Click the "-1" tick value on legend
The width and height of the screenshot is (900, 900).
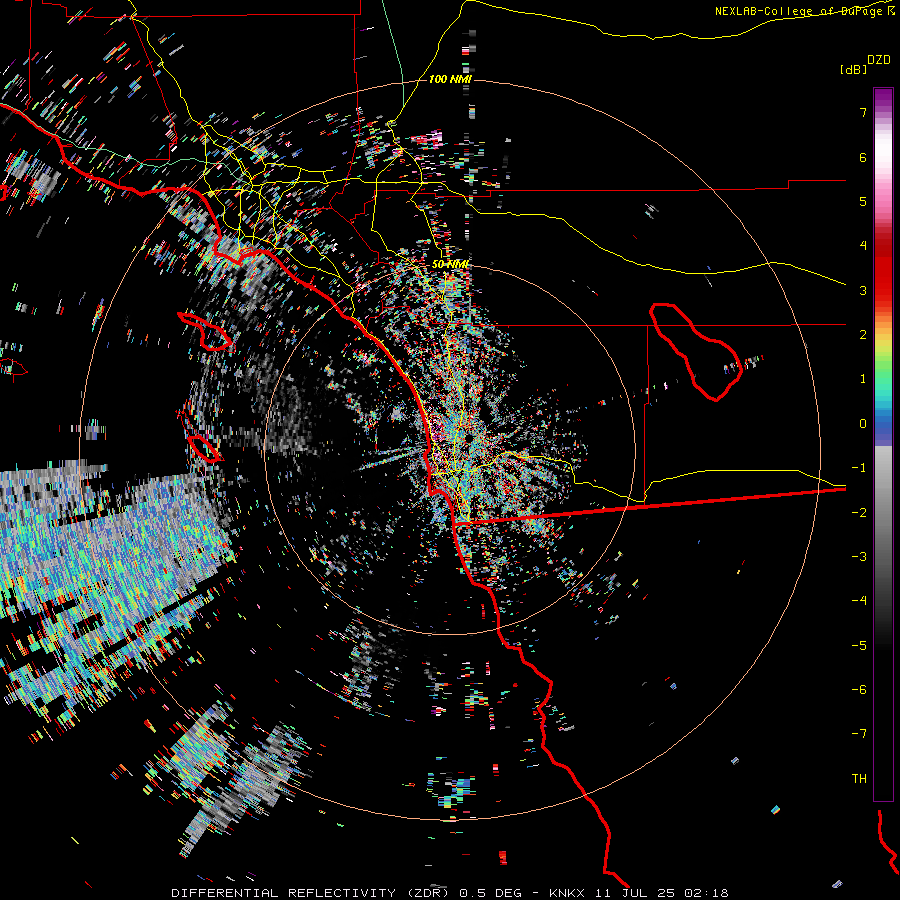coord(859,468)
